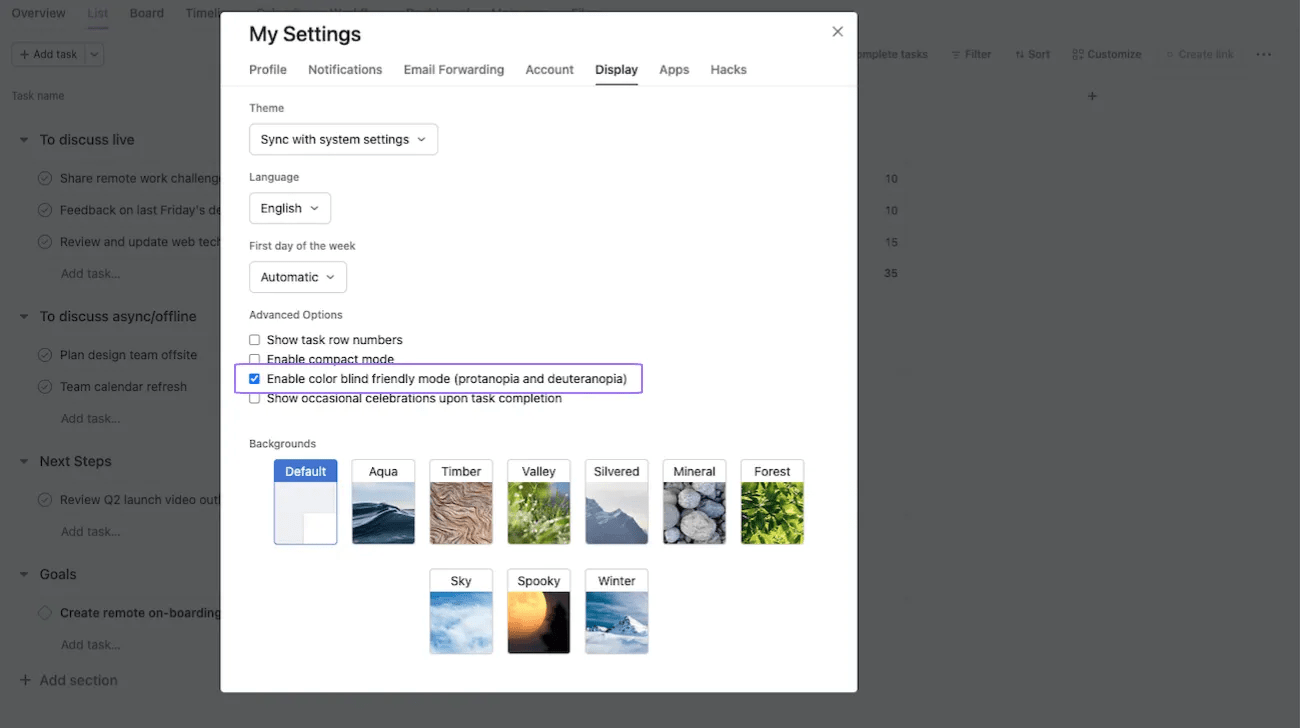Toggle the 'Enable compact mode' checkbox
Viewport: 1300px width, 728px height.
tap(254, 359)
